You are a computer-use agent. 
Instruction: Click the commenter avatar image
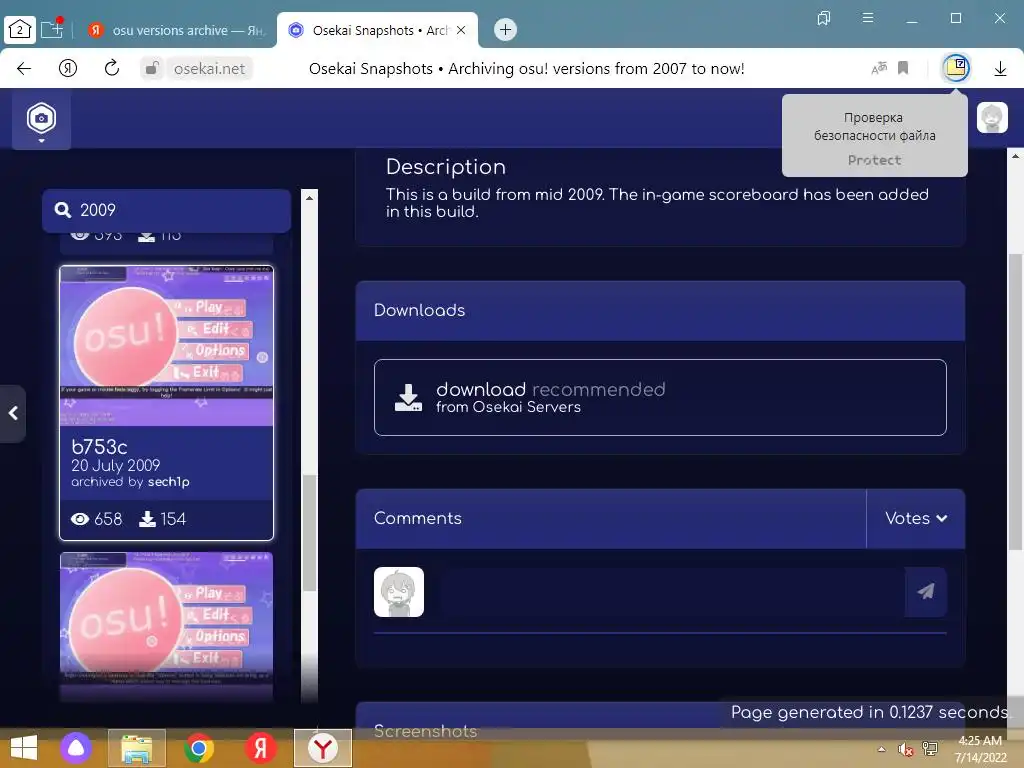(398, 592)
